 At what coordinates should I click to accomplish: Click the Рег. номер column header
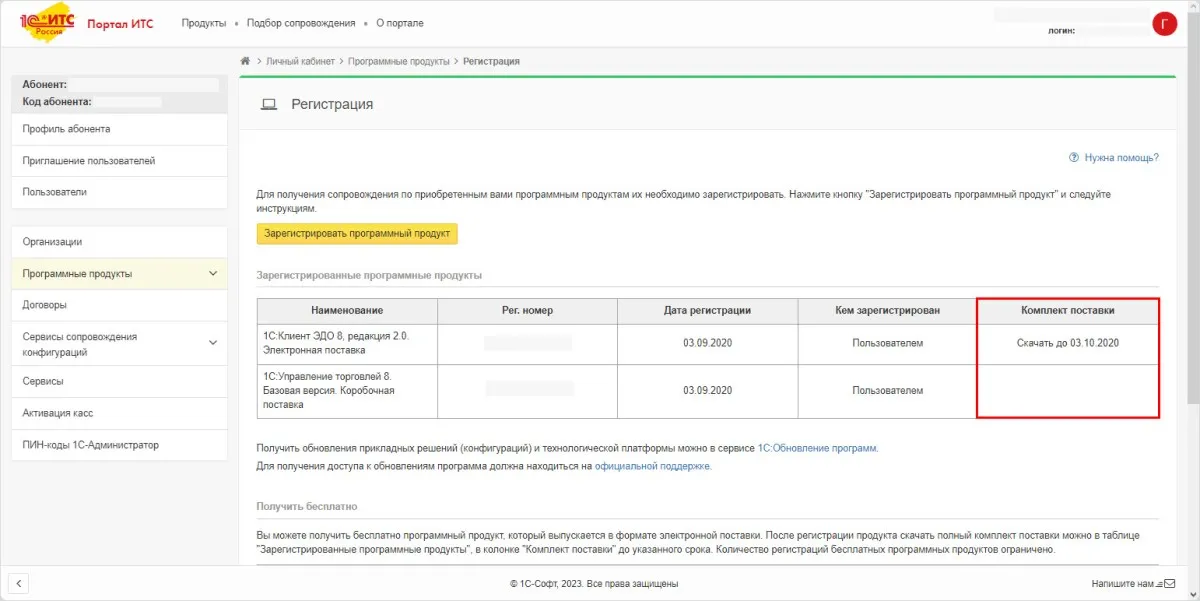coord(527,311)
